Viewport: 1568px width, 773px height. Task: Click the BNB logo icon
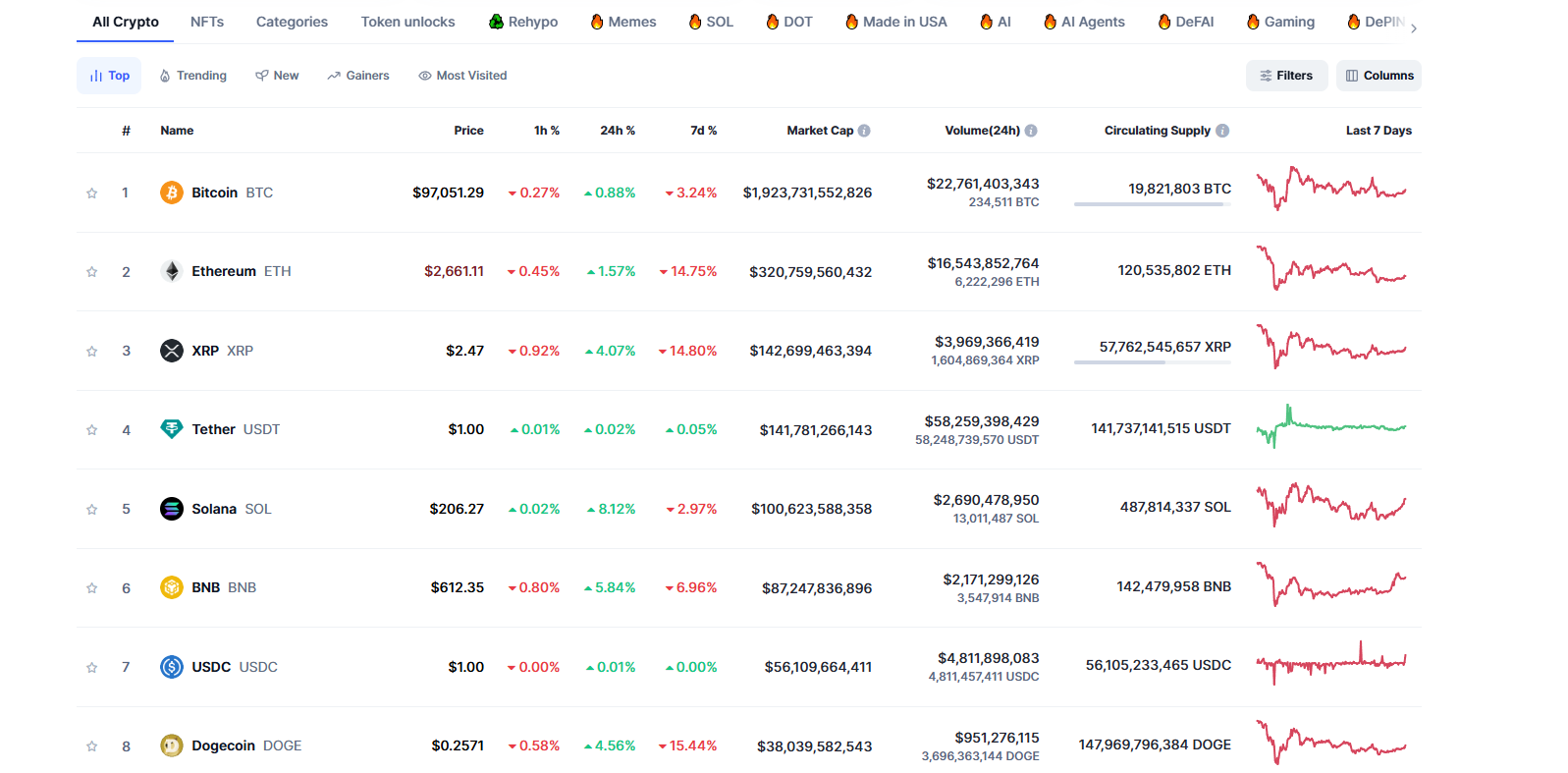172,587
